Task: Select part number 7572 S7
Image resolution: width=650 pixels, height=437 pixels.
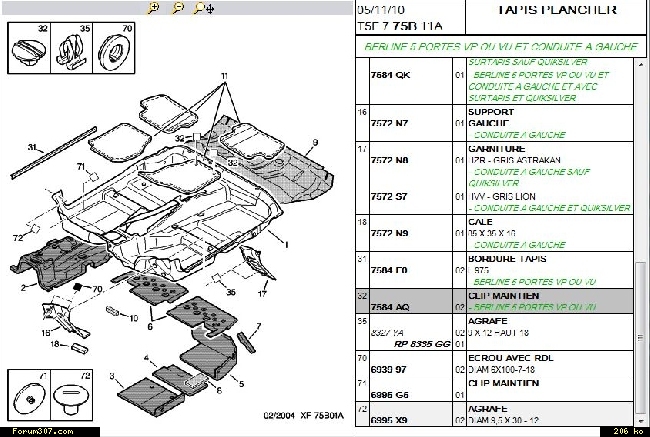Action: [x=389, y=197]
